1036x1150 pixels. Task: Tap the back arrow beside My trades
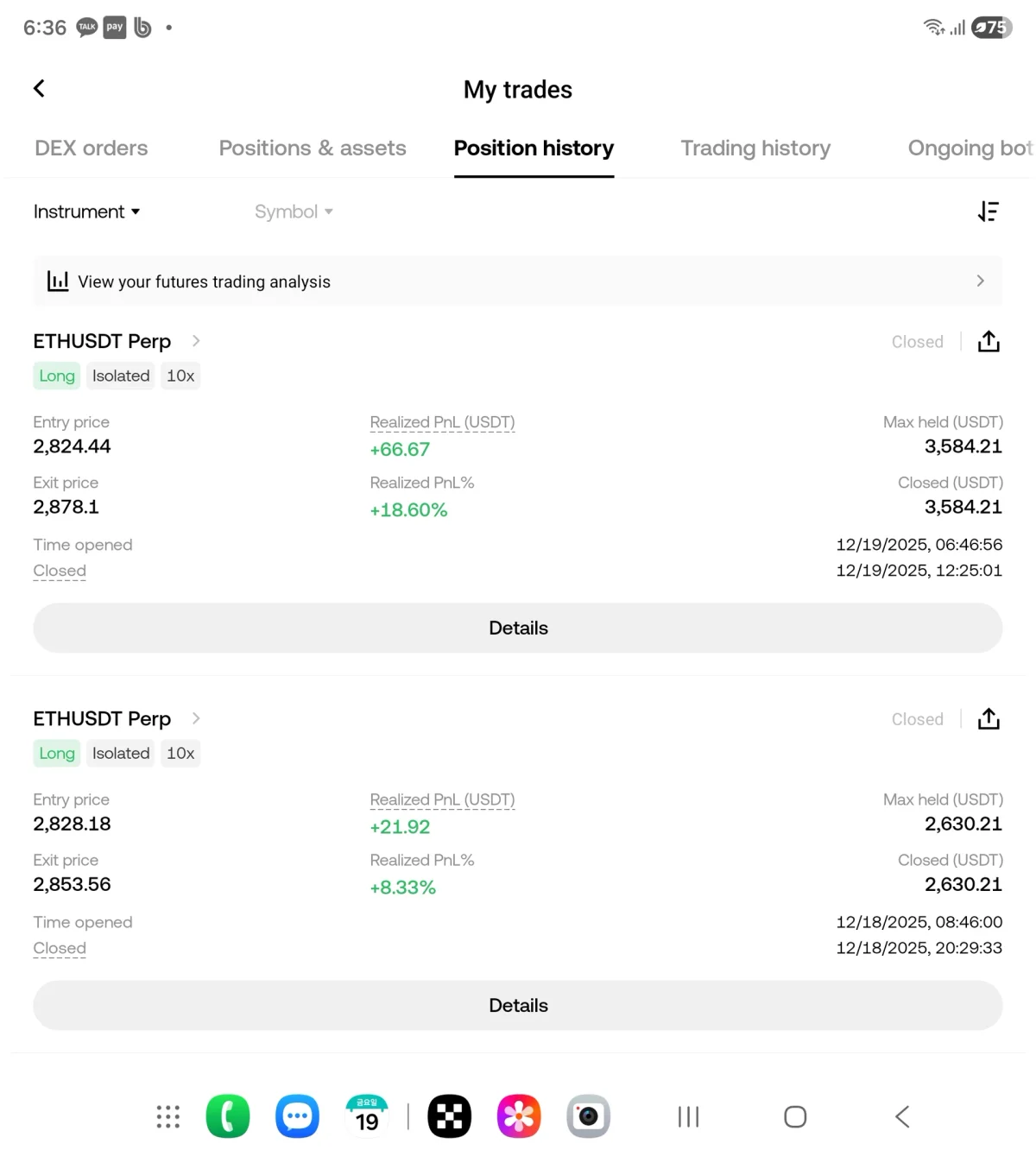(x=39, y=88)
